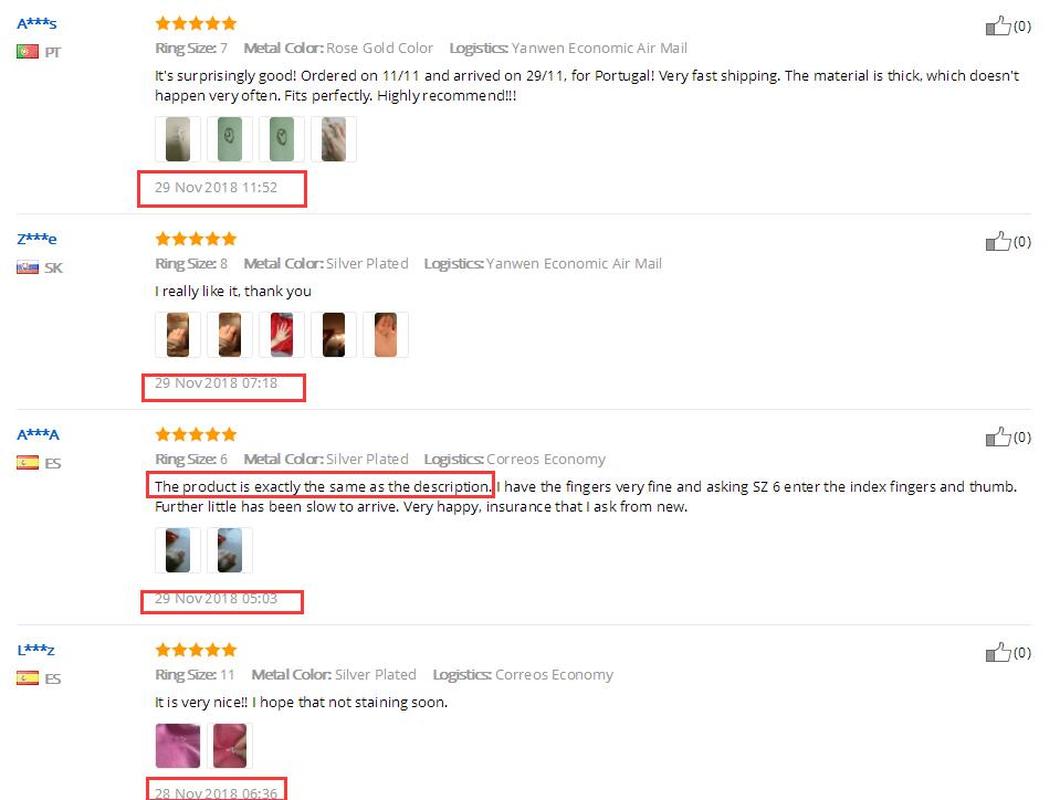Open fifth photo in Z***e review
The width and height of the screenshot is (1060, 800).
point(386,335)
